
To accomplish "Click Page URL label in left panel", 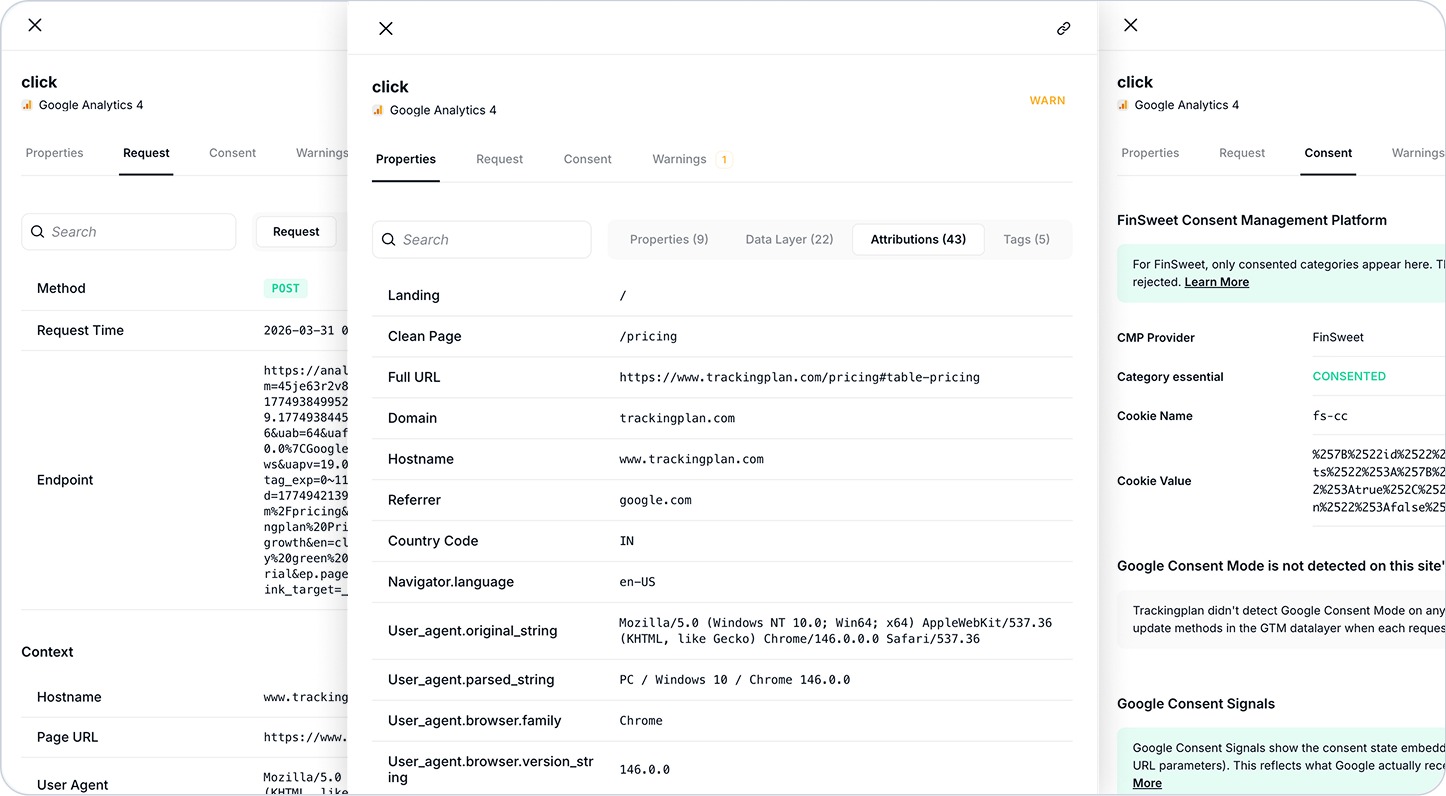I will tap(67, 737).
